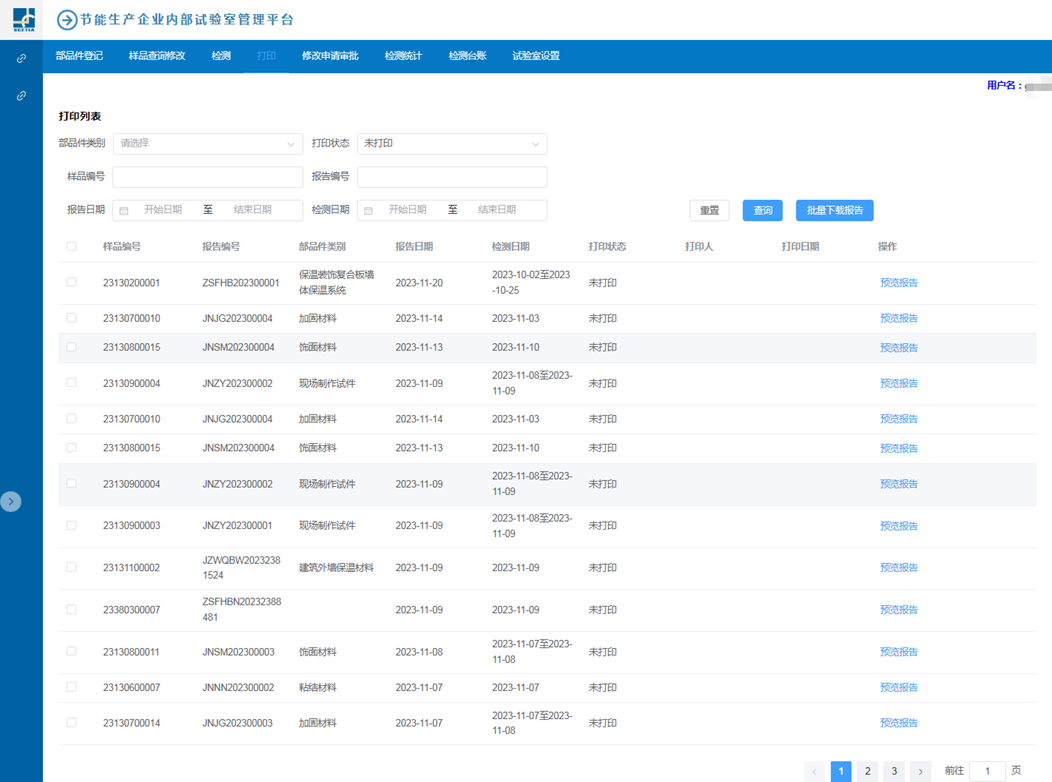Image resolution: width=1052 pixels, height=782 pixels.
Task: Open 预览报告 for sample 23130600007
Action: pos(898,688)
